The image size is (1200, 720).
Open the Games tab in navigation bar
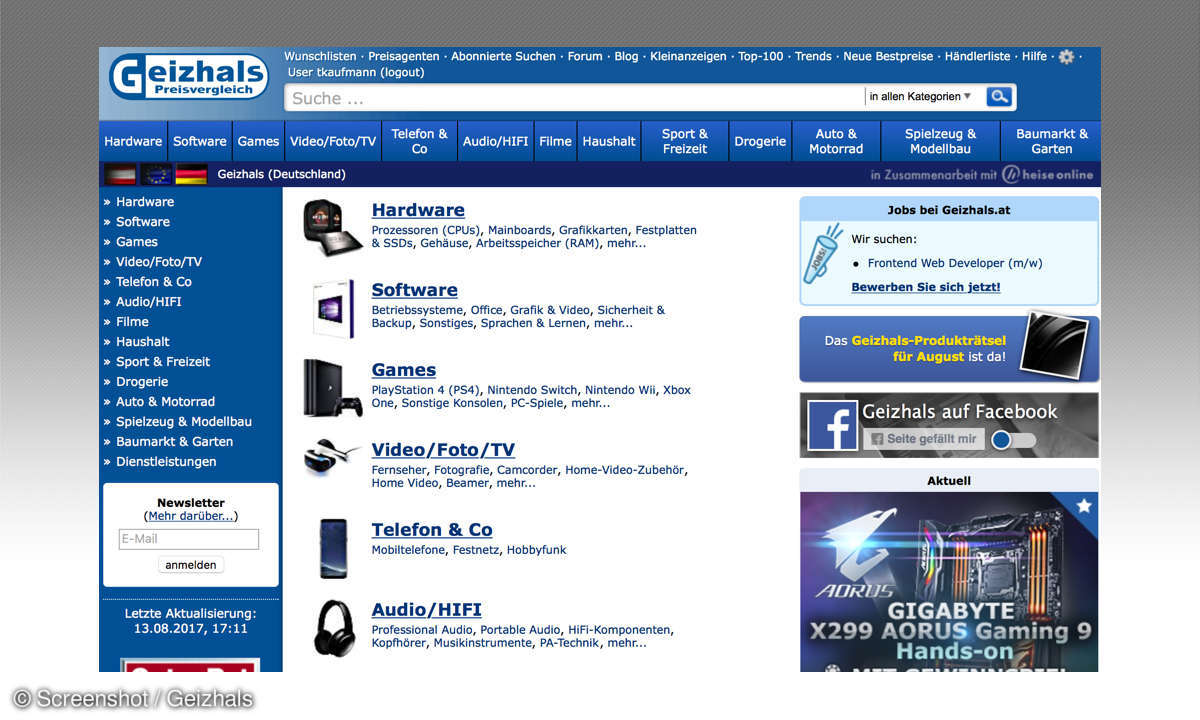[x=258, y=141]
